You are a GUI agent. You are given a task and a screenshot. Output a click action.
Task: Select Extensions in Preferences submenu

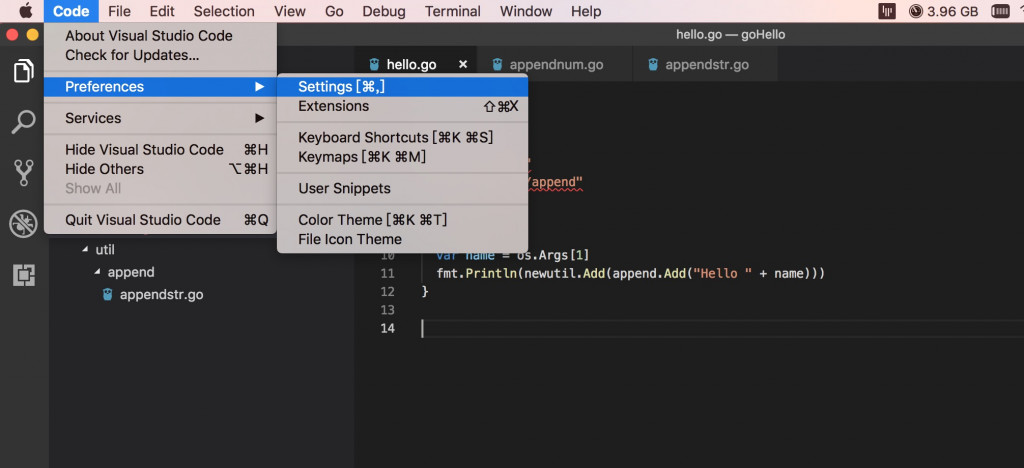click(402, 106)
